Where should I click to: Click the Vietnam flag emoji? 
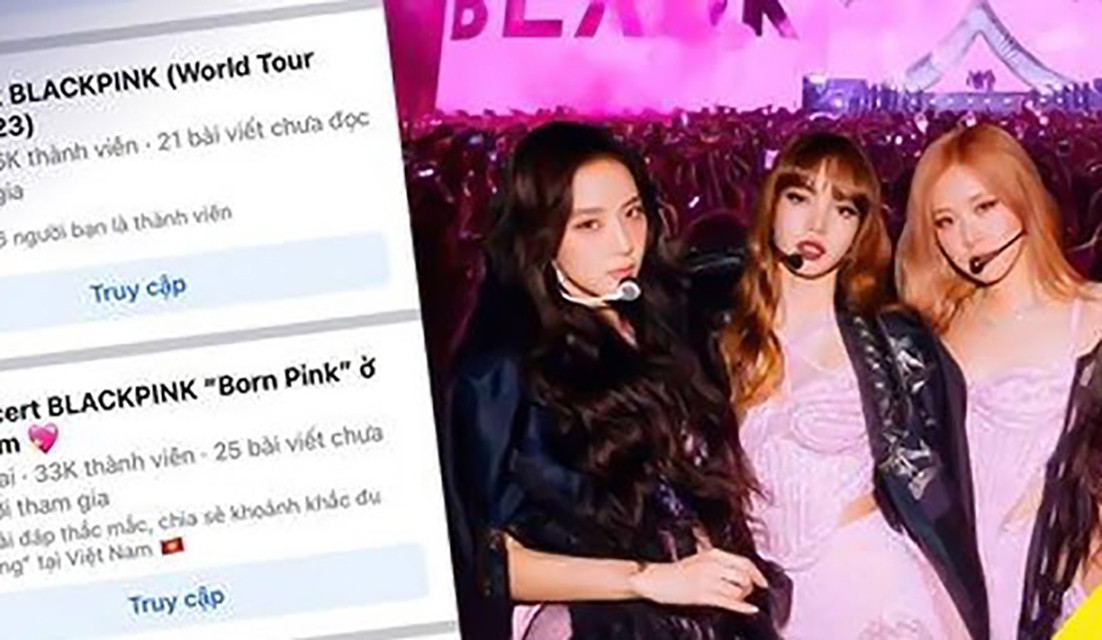pyautogui.click(x=173, y=544)
